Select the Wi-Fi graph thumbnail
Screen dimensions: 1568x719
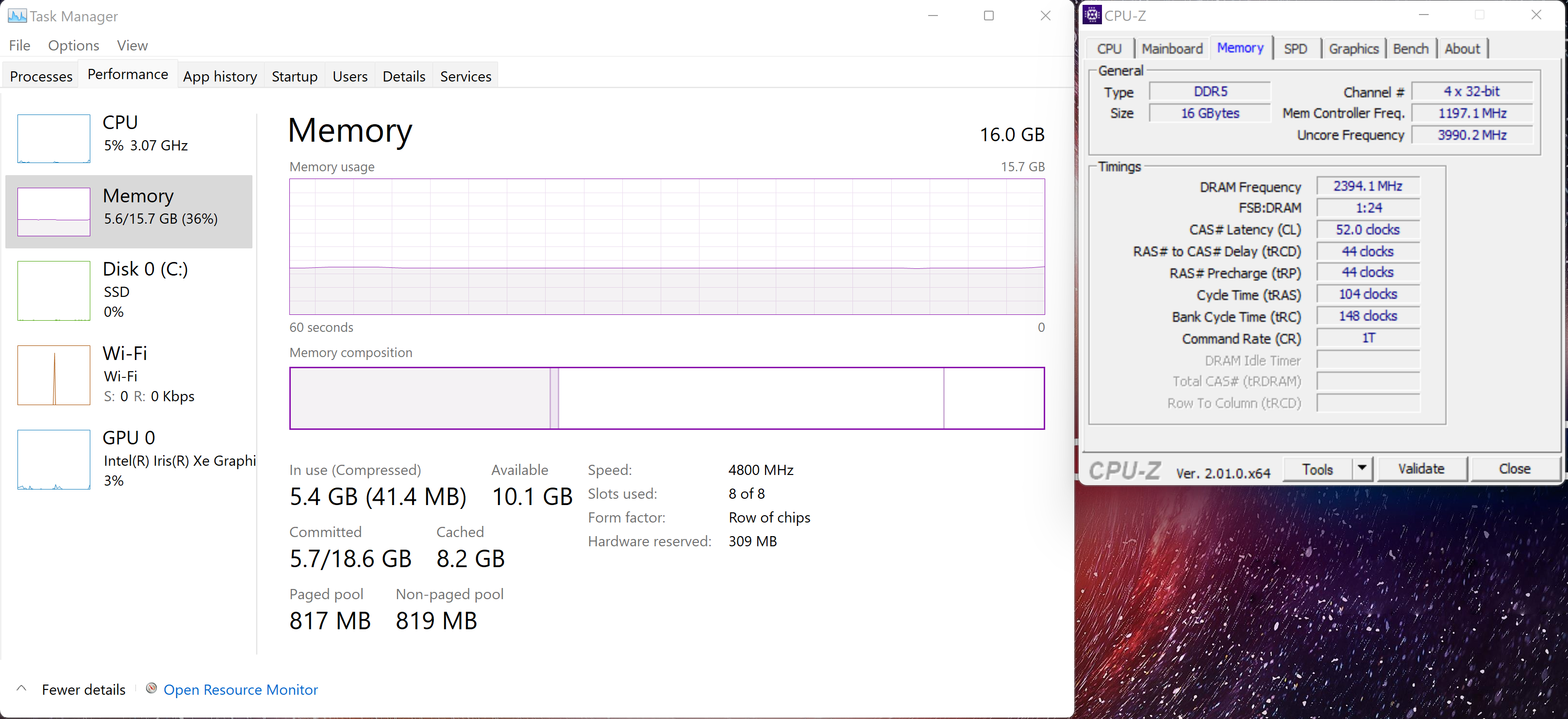pyautogui.click(x=53, y=376)
